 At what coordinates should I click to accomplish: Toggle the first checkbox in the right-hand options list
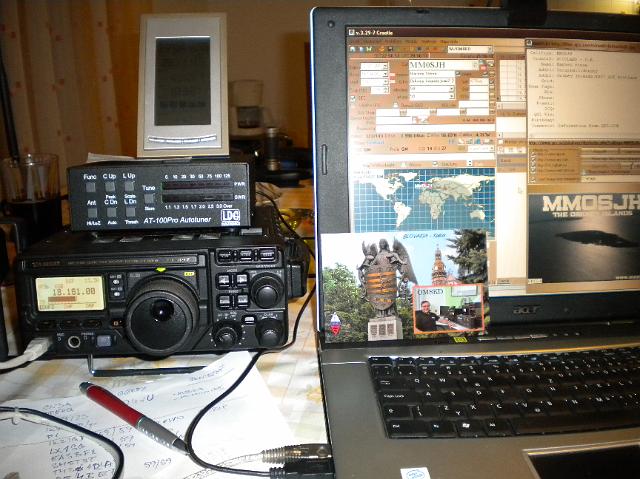(532, 153)
